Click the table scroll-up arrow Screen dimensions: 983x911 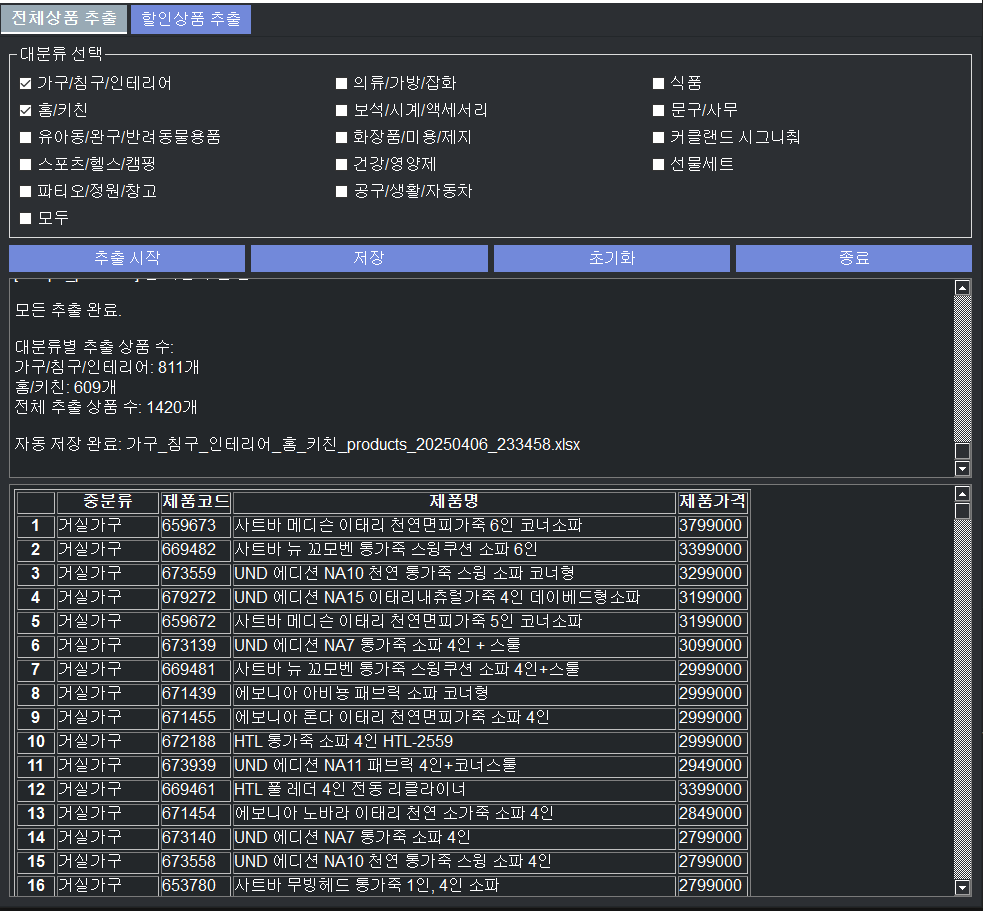(x=963, y=494)
